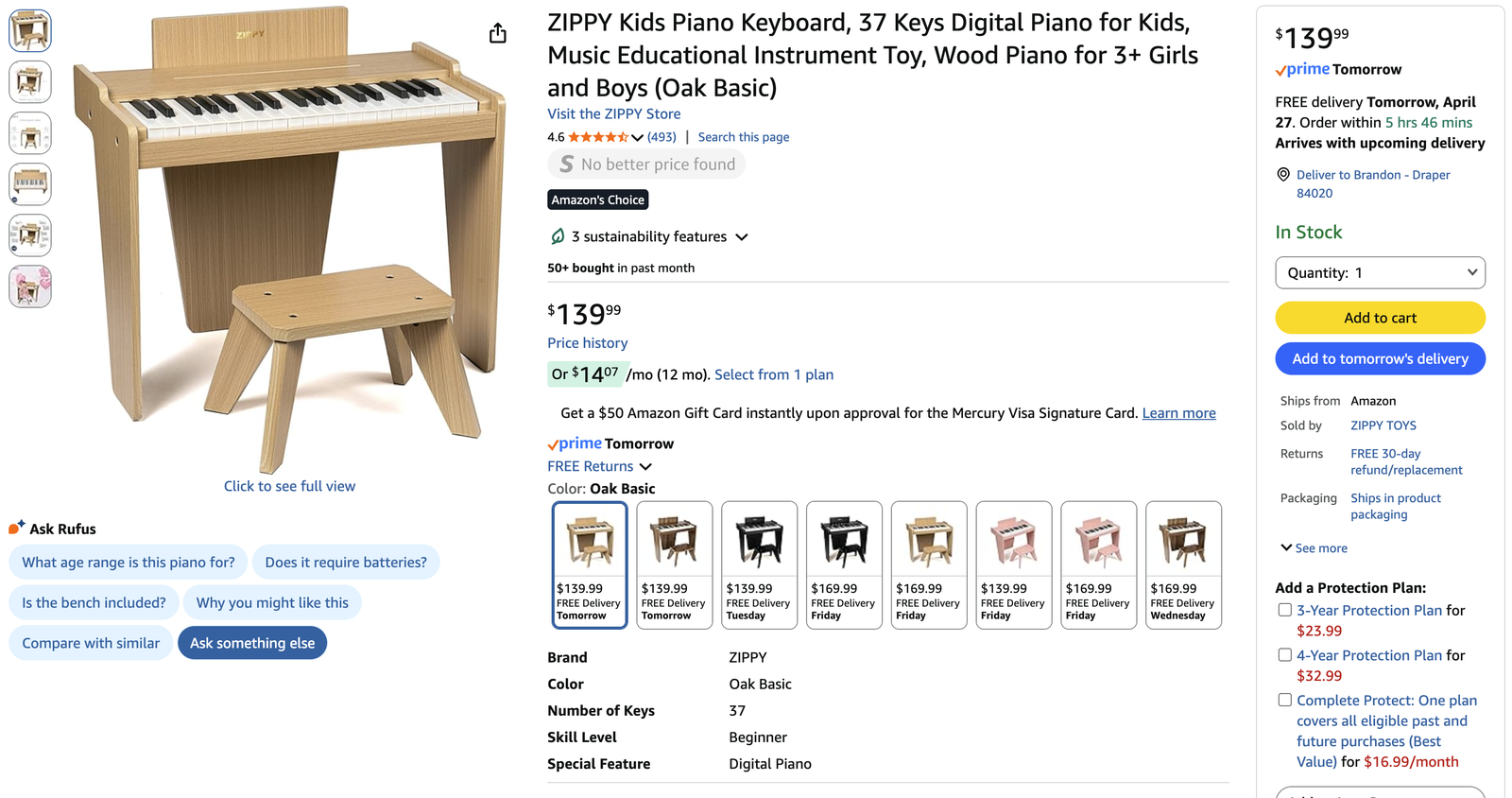Click the star rating icons
Screen dimensions: 1512x798
tap(598, 137)
